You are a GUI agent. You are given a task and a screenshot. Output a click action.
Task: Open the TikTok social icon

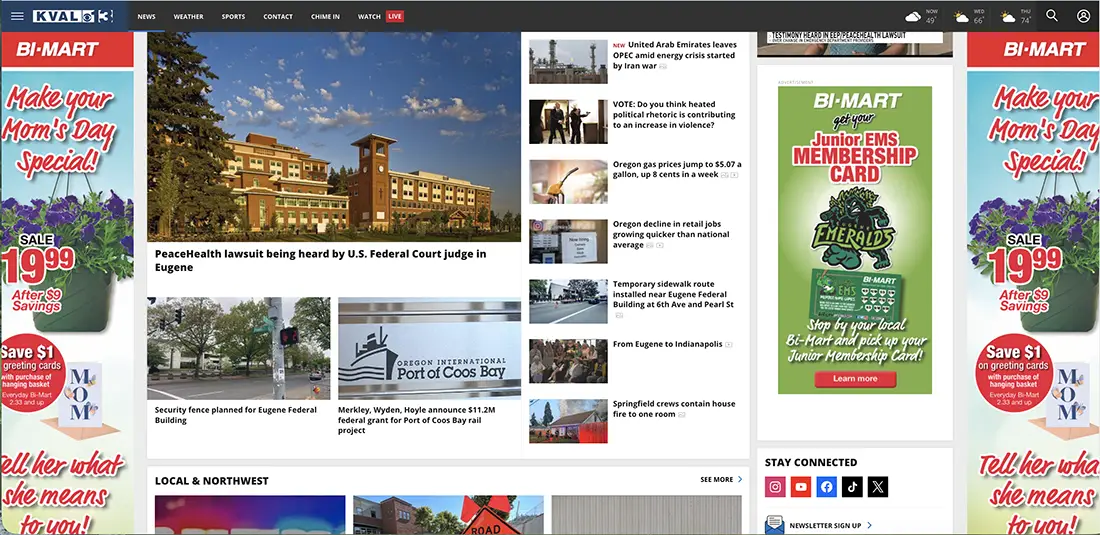[x=852, y=487]
